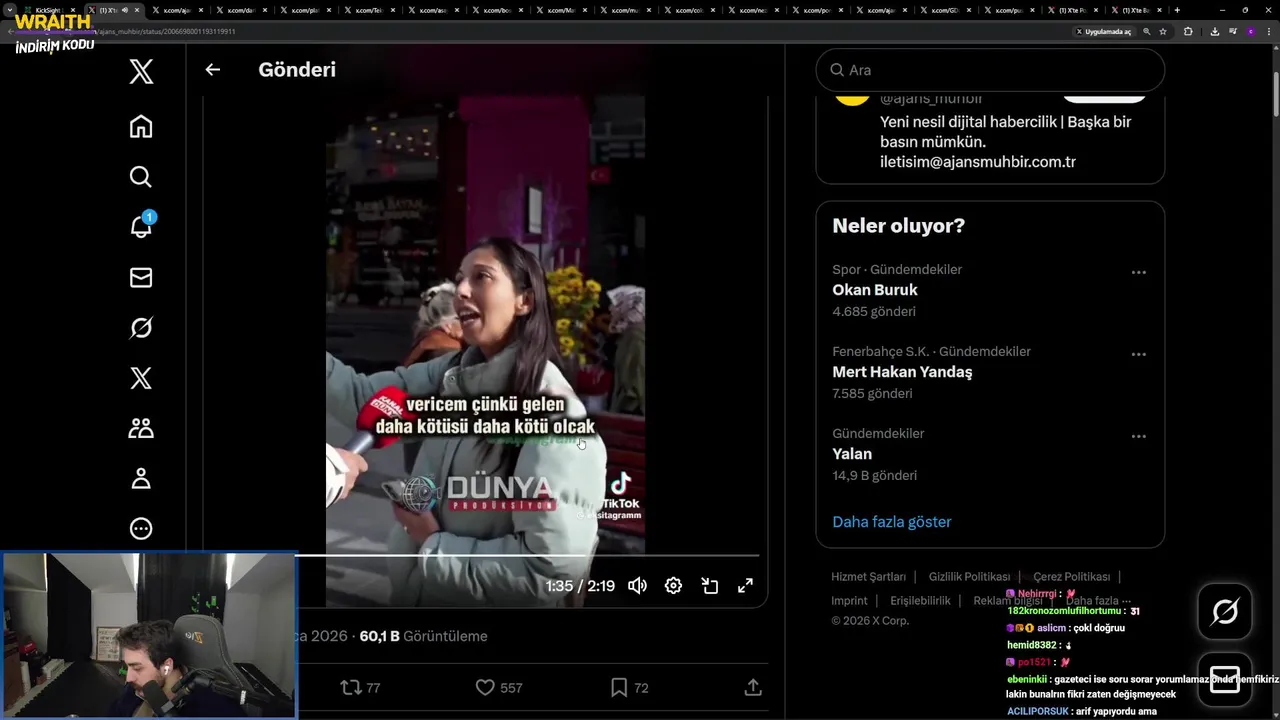1280x720 pixels.
Task: Switch to the KickSight browser tab
Action: (50, 10)
